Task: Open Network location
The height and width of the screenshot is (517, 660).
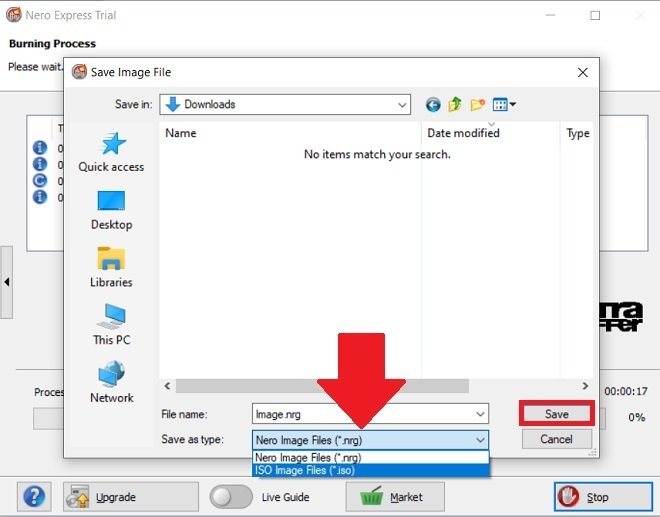Action: pos(111,382)
